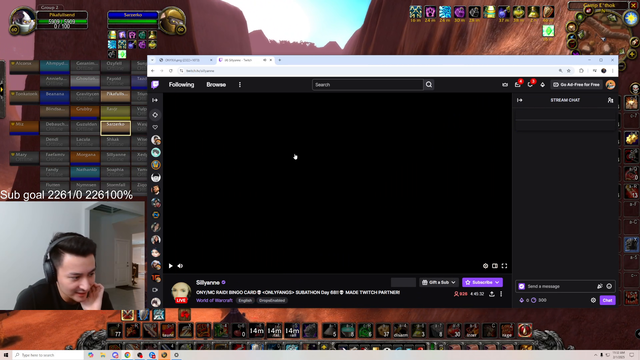640x360 pixels.
Task: Open the Following tab on Twitch
Action: (x=181, y=84)
